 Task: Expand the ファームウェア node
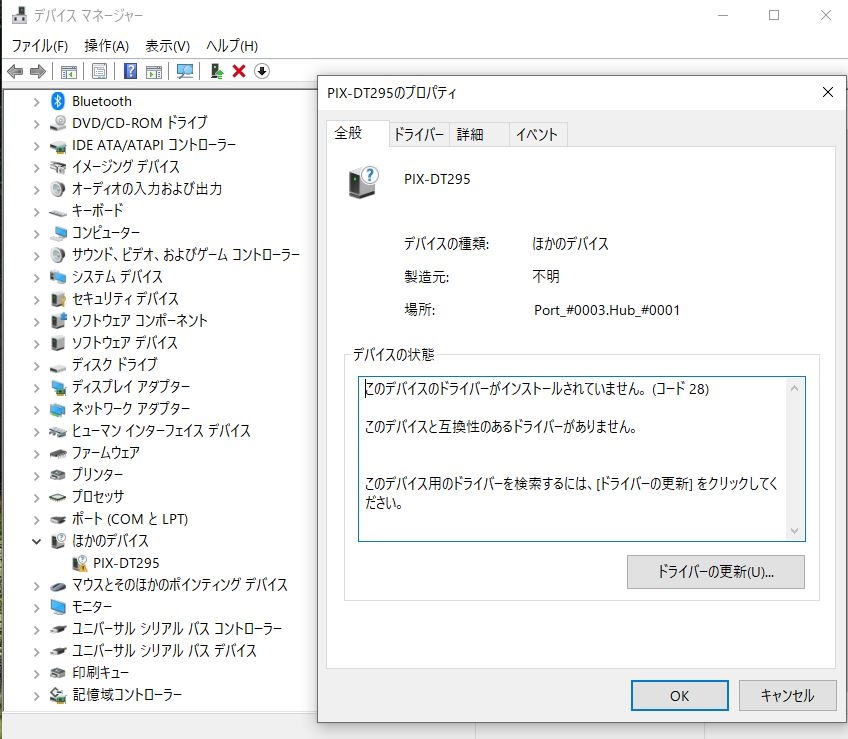click(36, 453)
